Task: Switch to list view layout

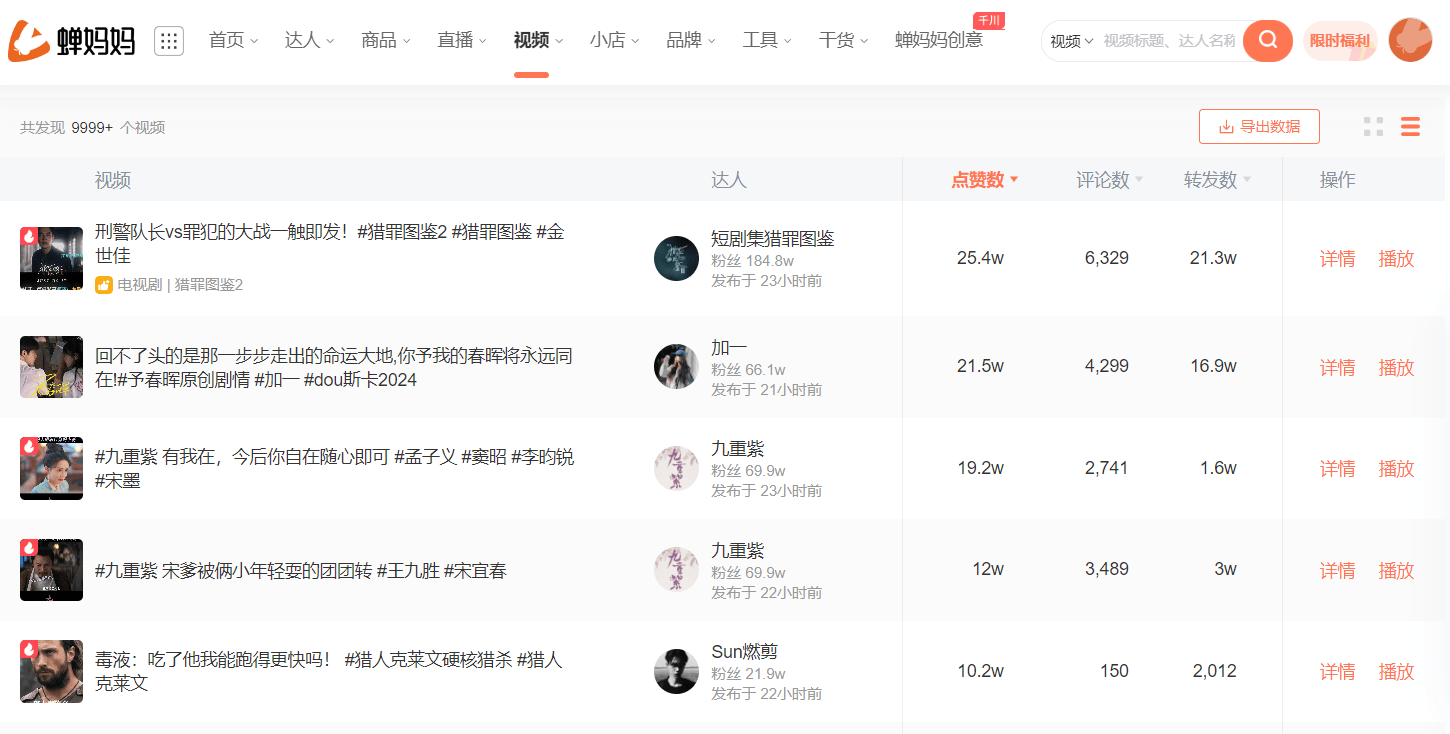Action: [x=1410, y=127]
